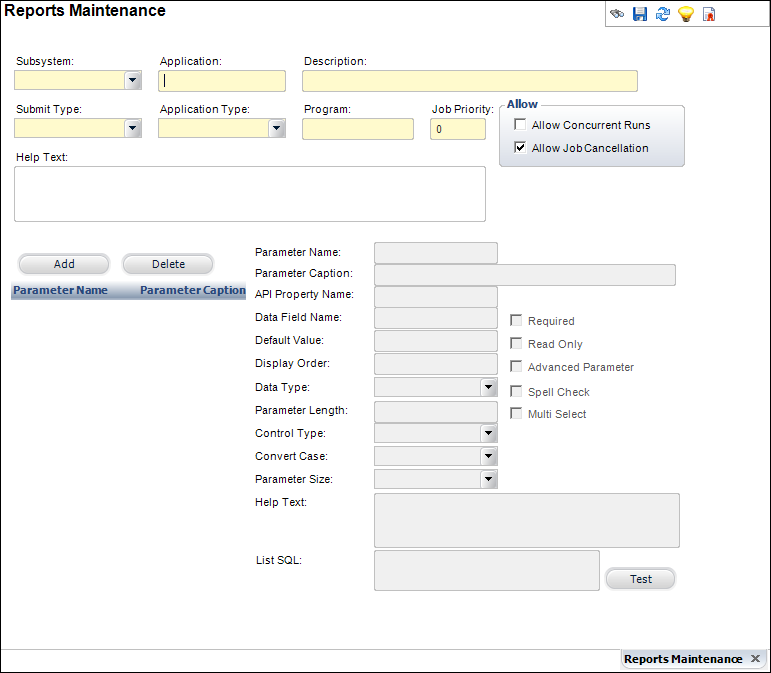
Task: Click the upper Help Text box
Action: click(x=250, y=194)
